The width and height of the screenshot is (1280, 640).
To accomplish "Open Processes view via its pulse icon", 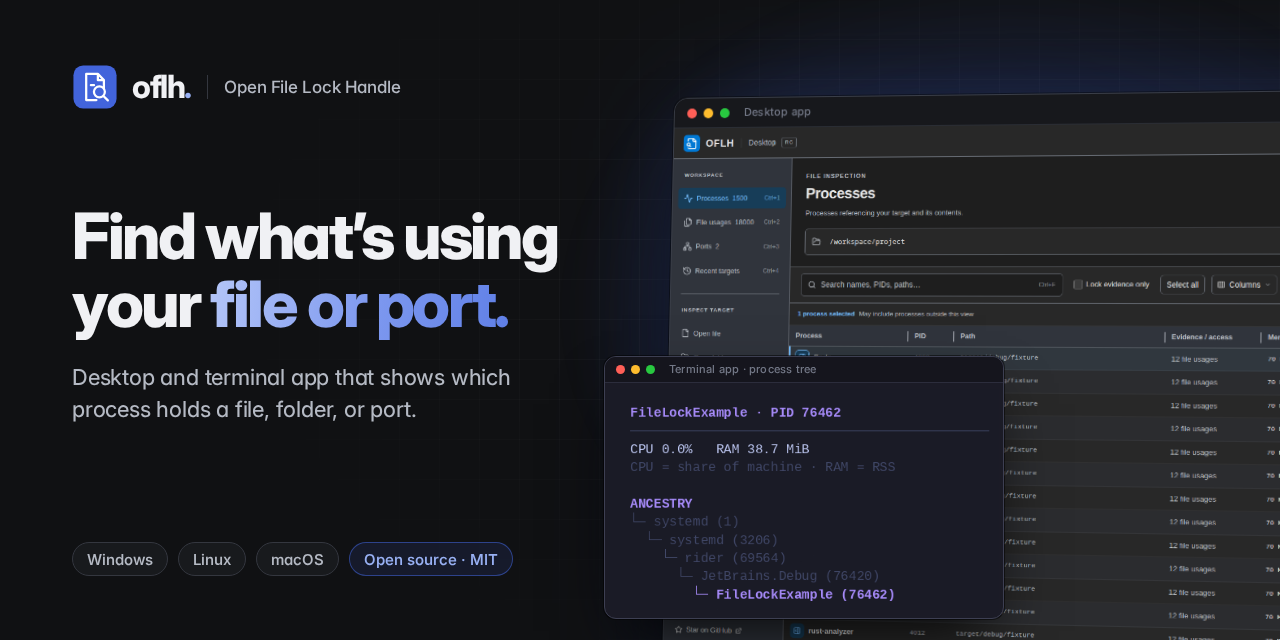I will pyautogui.click(x=688, y=198).
